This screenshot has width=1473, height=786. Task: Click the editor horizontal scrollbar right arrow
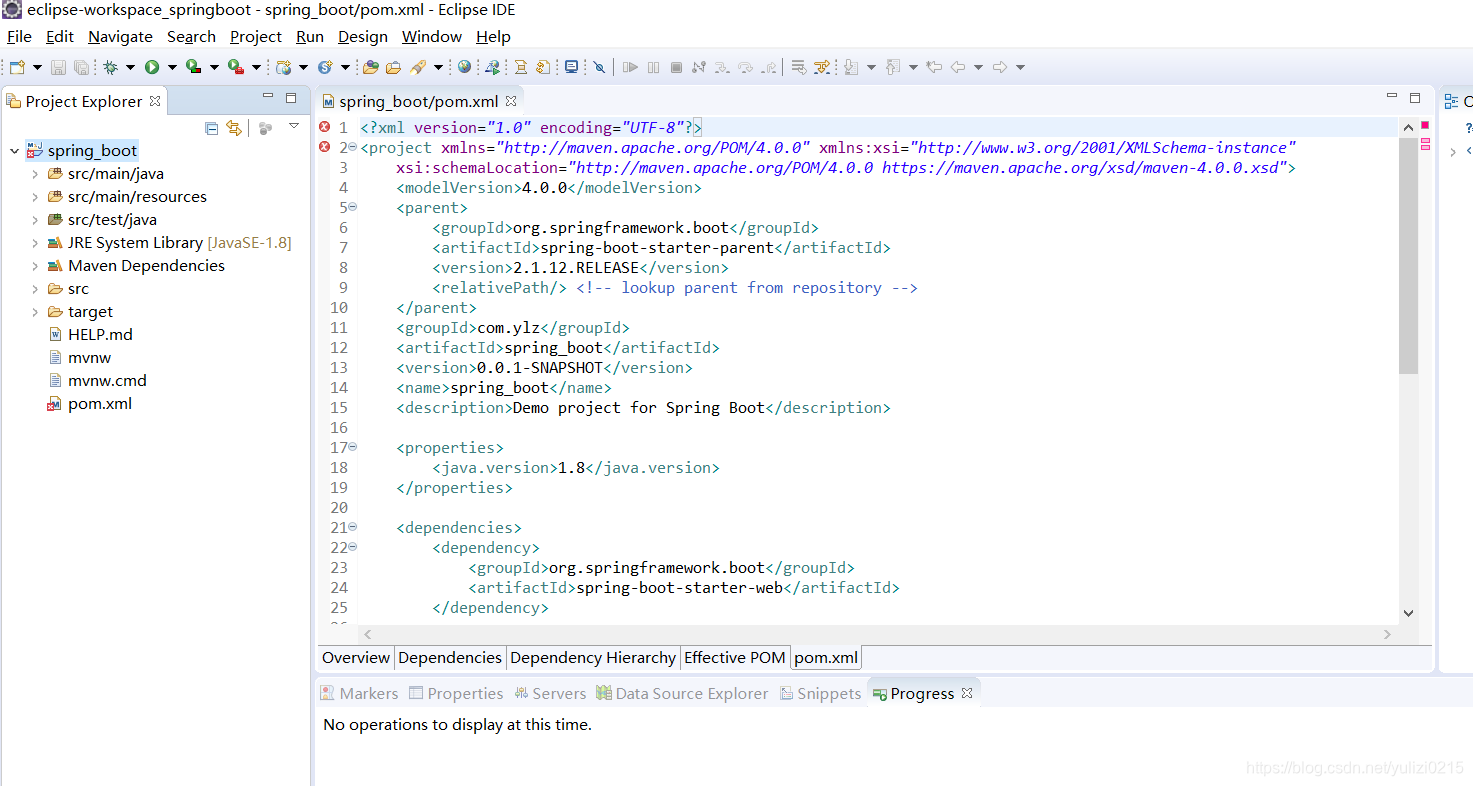[x=1387, y=634]
